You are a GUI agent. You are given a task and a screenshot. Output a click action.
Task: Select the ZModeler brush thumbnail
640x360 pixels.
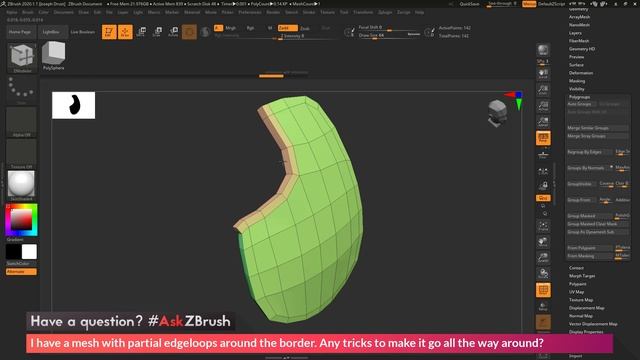point(22,58)
